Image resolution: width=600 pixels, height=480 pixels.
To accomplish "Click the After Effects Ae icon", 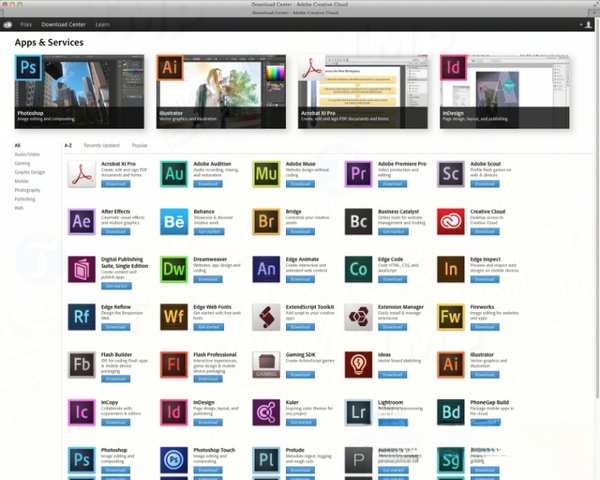I will (82, 222).
